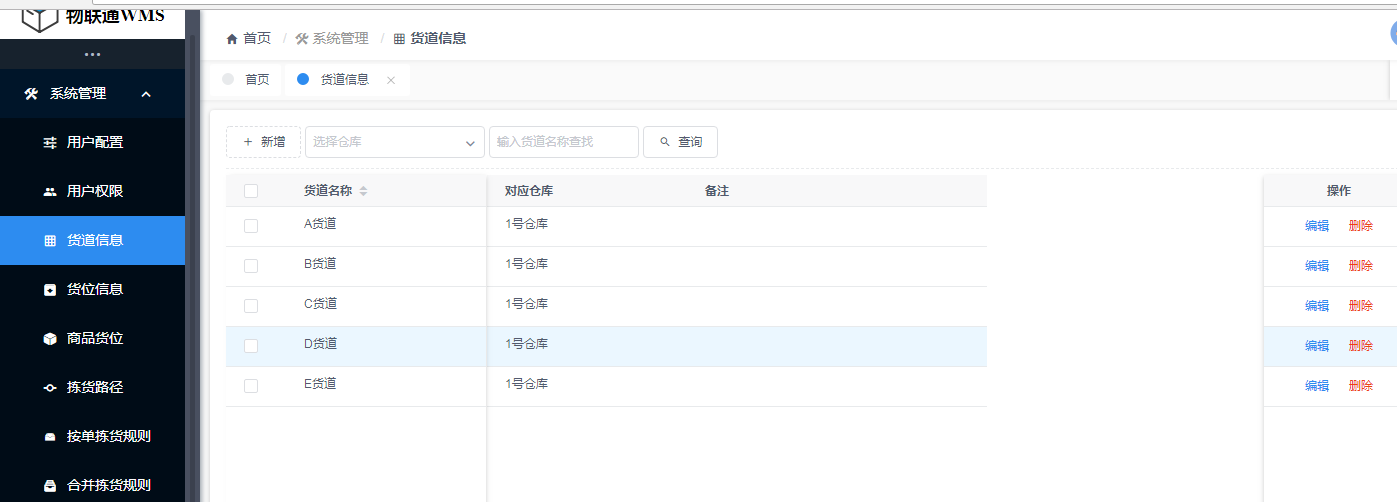Open the 商品货位 menu item

(92, 339)
